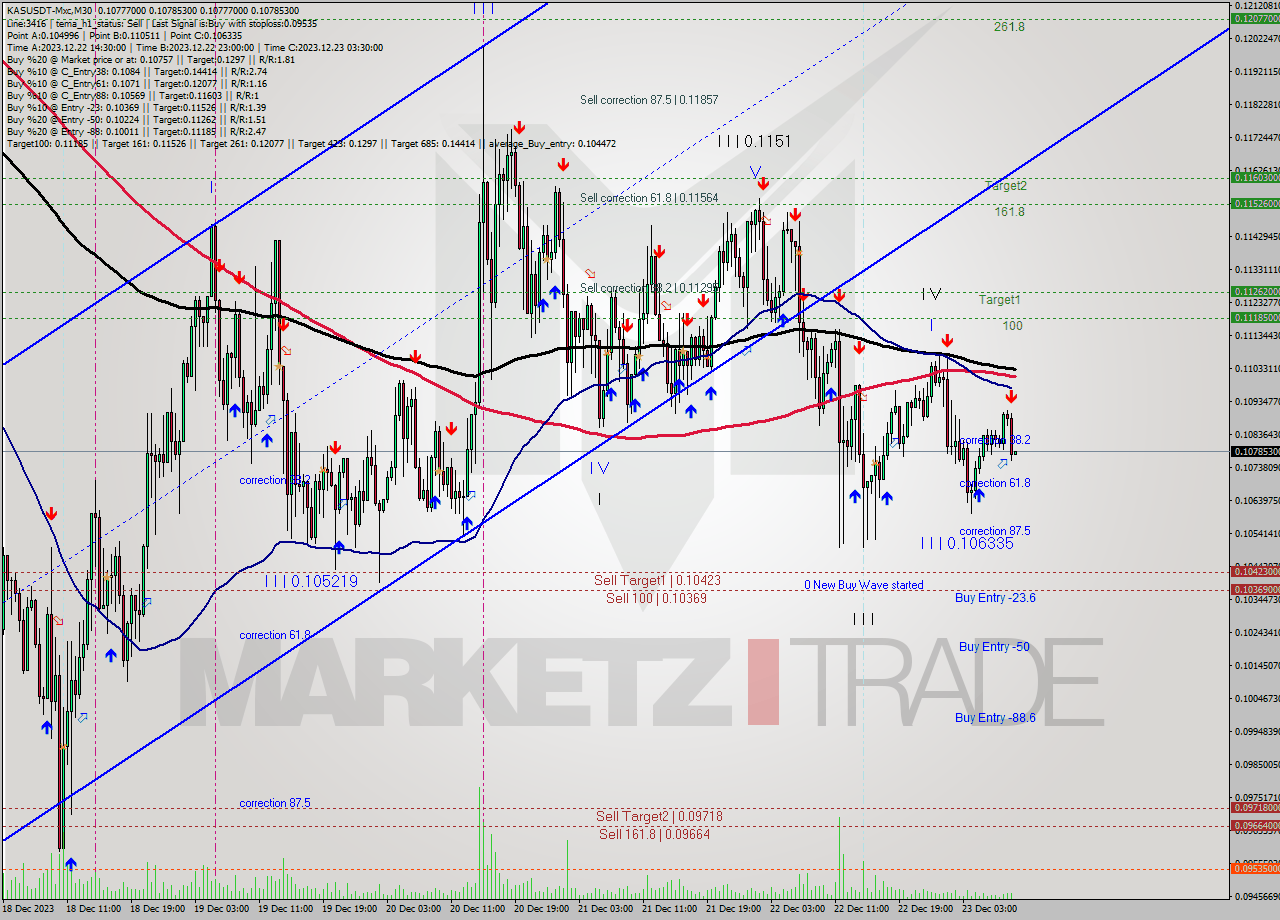Click the red 0.0966400 price tag

coord(1255,826)
